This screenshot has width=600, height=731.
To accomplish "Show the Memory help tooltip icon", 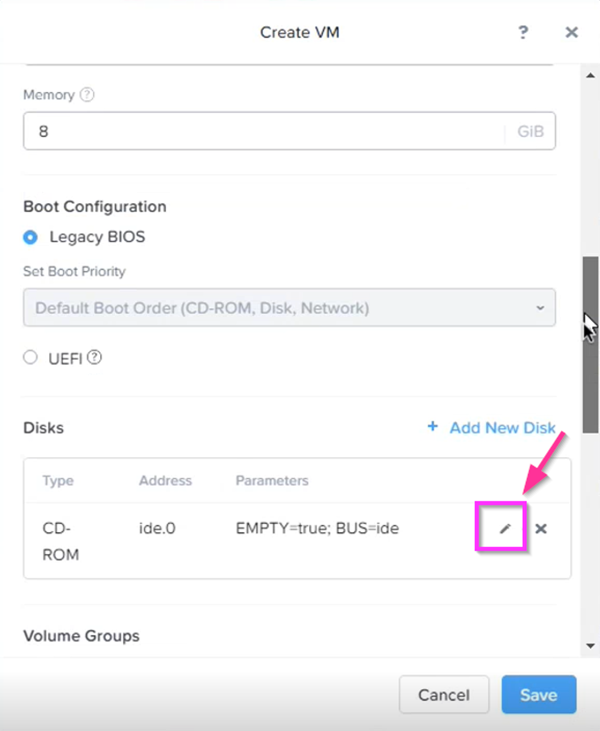I will 87,95.
